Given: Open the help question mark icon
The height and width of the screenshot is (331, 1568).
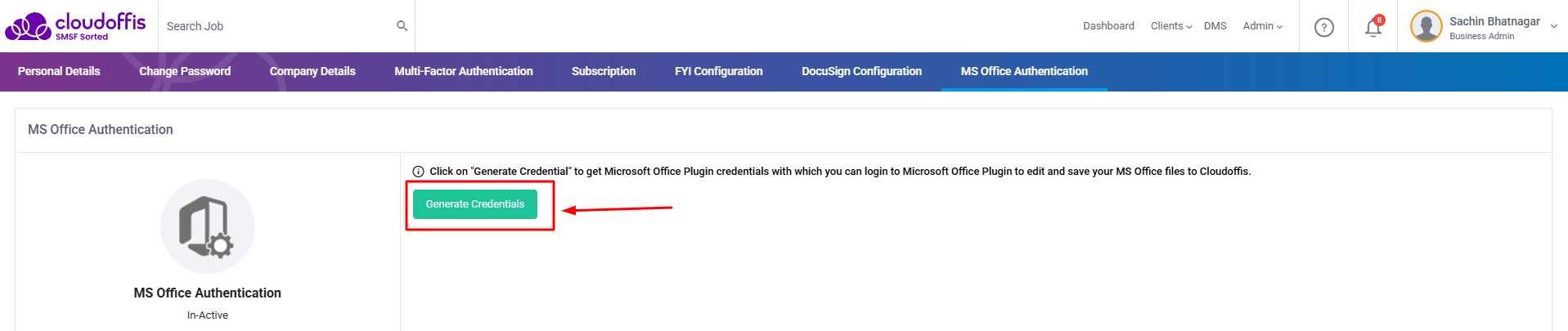Looking at the screenshot, I should [1323, 27].
